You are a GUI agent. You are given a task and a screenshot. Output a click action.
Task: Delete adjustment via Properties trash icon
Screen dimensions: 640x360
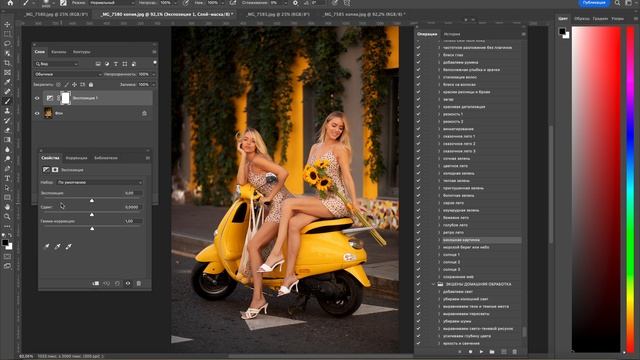(139, 283)
